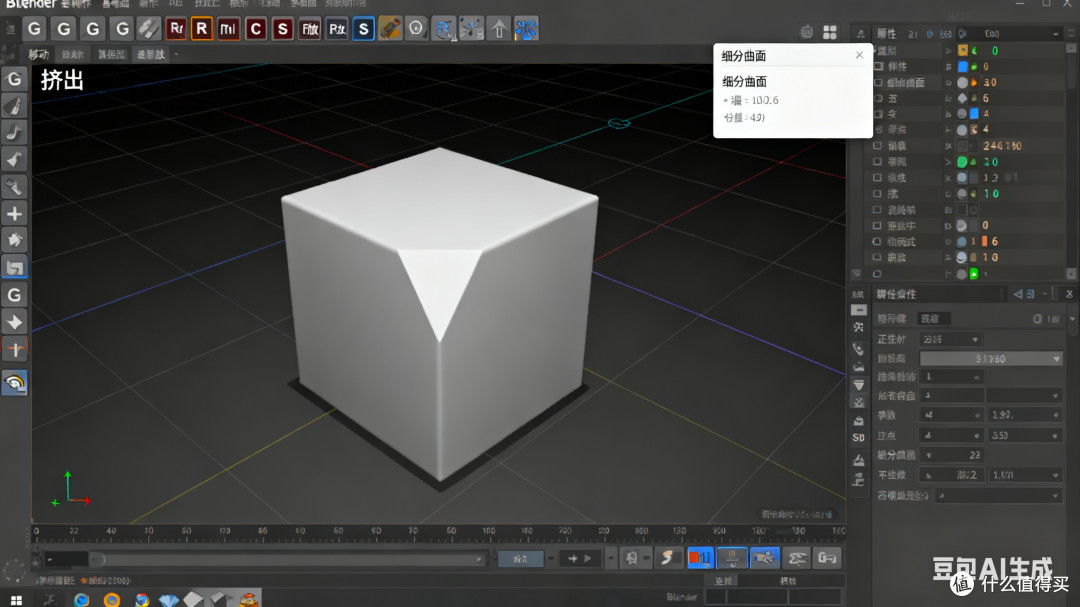Click the rightmost key-shaped icon in timeline bar
Viewport: 1080px width, 607px height.
(x=827, y=557)
